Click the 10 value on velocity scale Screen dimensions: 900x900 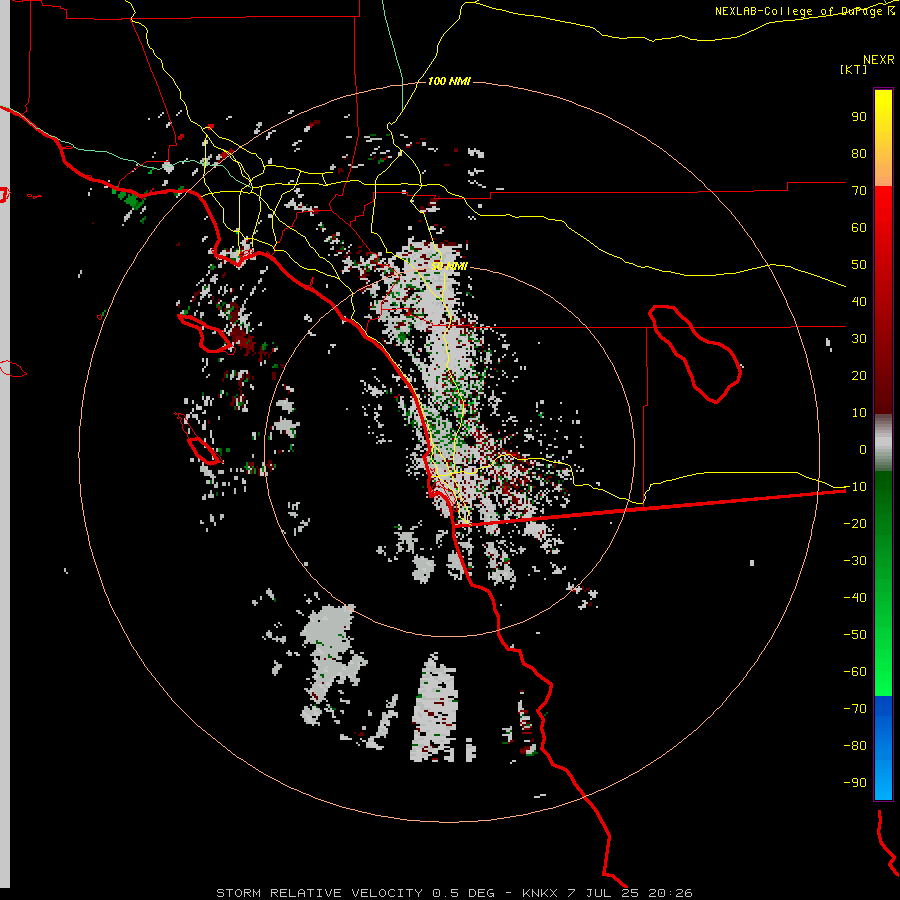[859, 413]
